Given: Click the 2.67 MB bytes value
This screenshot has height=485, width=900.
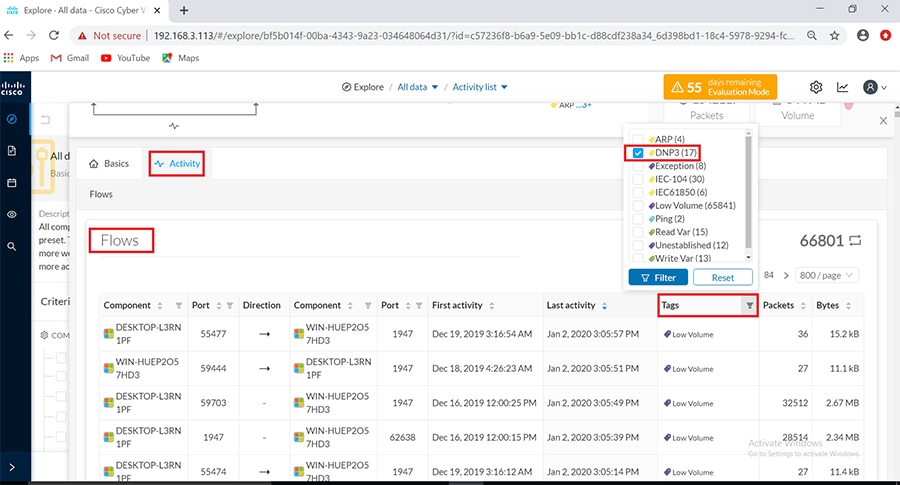Looking at the screenshot, I should coord(843,403).
